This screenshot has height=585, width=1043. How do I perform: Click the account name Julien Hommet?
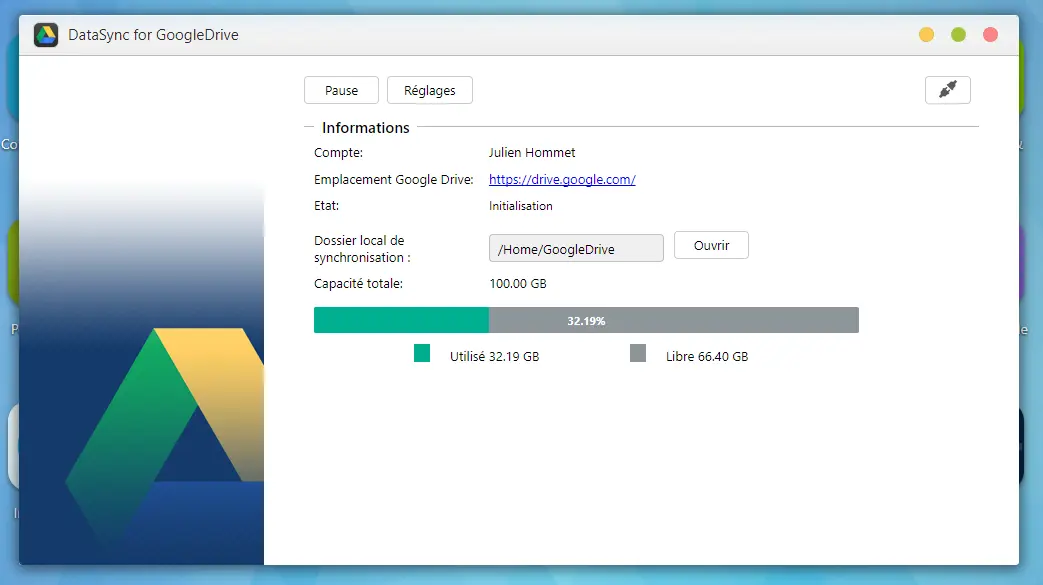[x=534, y=152]
